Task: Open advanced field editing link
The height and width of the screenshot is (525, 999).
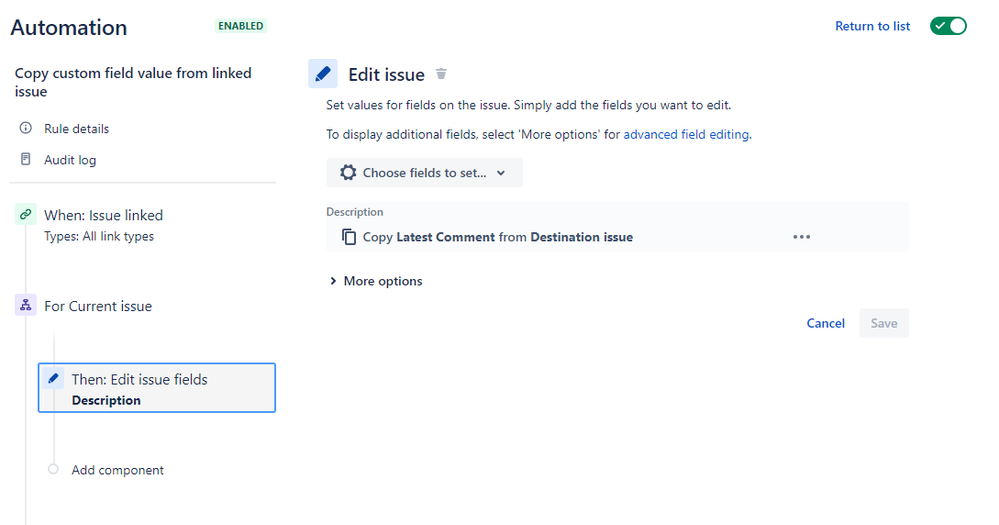Action: [x=686, y=134]
